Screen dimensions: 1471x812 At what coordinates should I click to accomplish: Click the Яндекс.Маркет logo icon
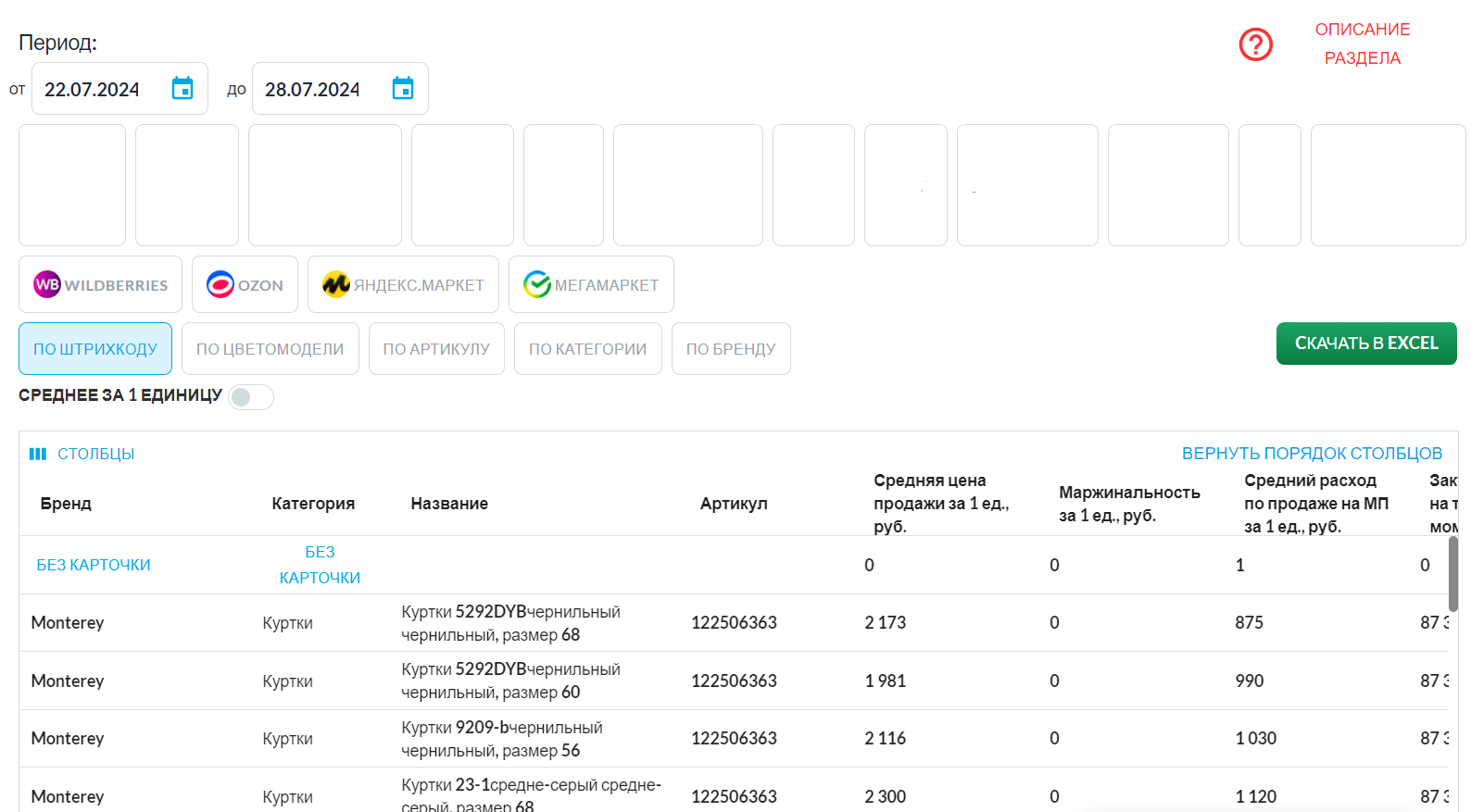(336, 284)
